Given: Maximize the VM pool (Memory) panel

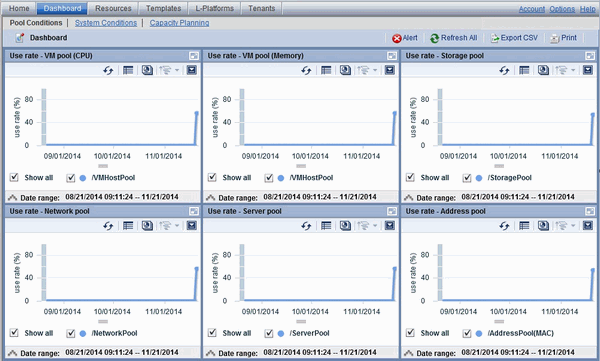Looking at the screenshot, I should click(x=392, y=56).
